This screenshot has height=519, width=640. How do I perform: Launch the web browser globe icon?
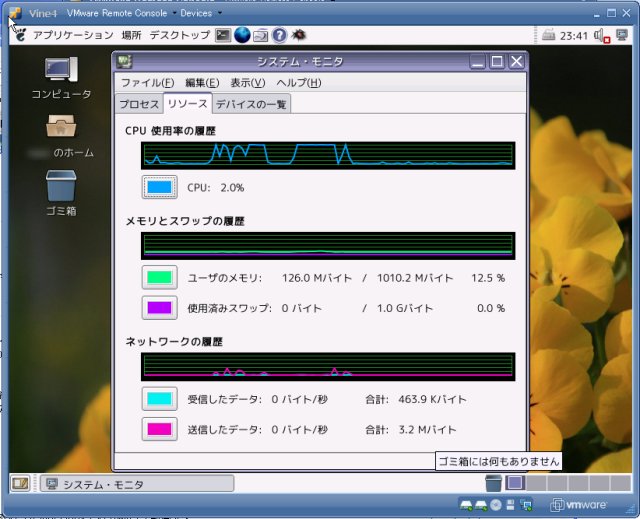[x=242, y=35]
